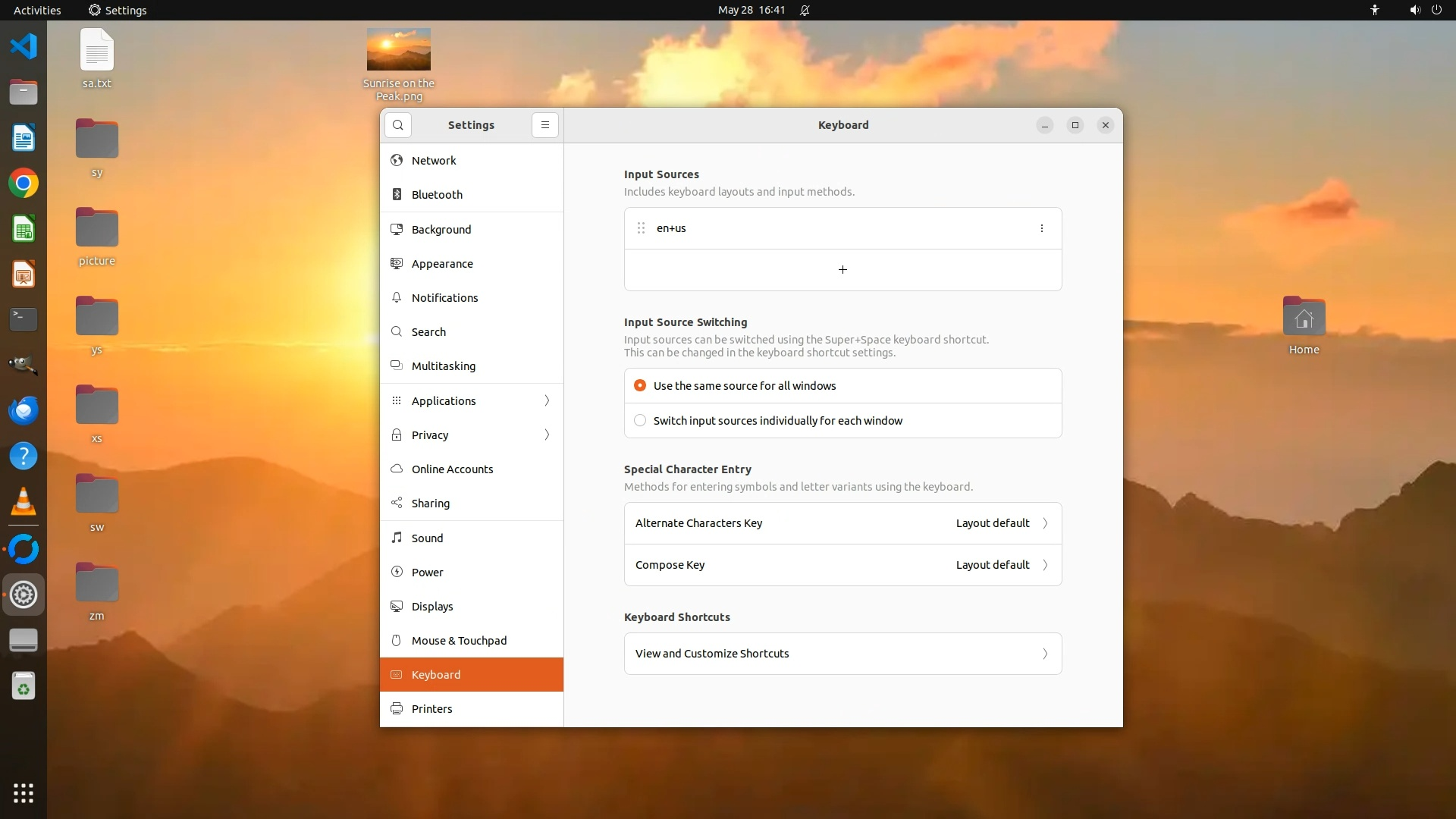Expand the Privacy settings category

coord(471,435)
